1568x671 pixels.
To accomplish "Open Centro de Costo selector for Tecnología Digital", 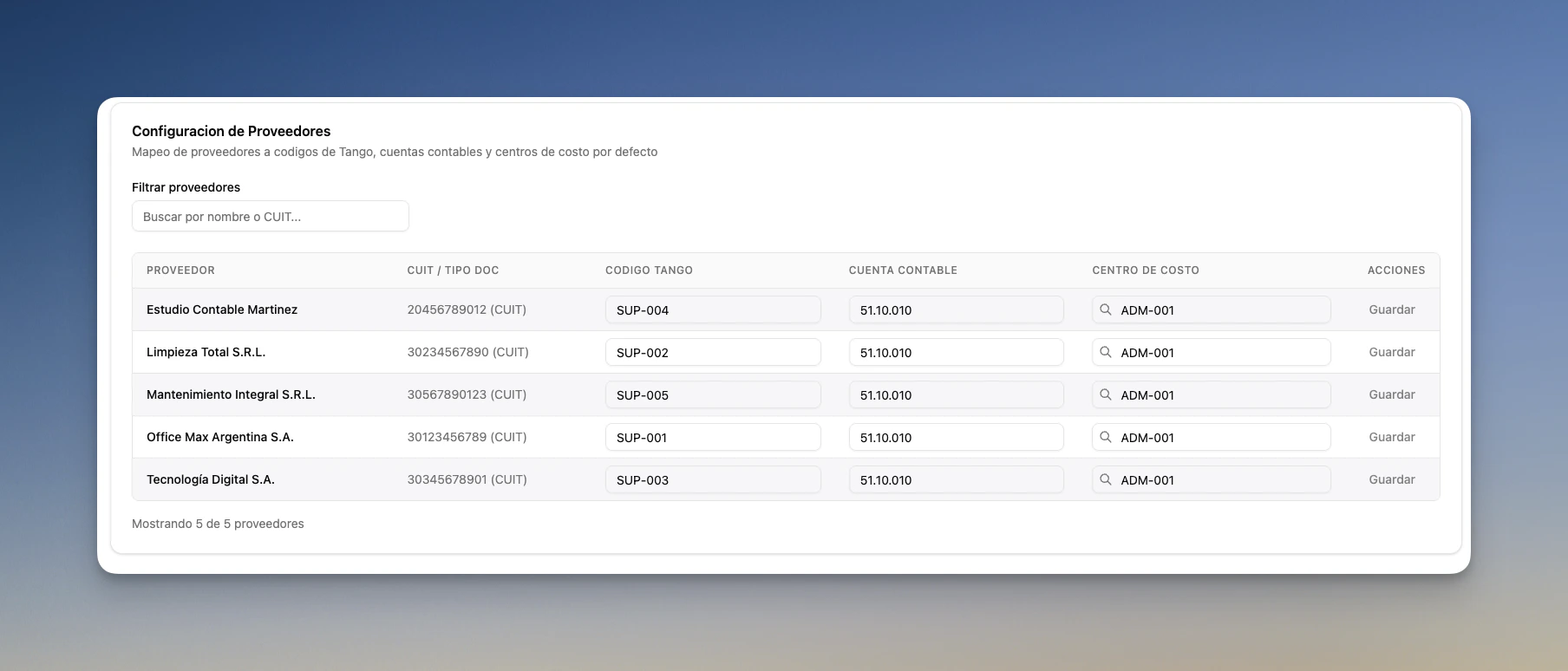I will point(1212,479).
